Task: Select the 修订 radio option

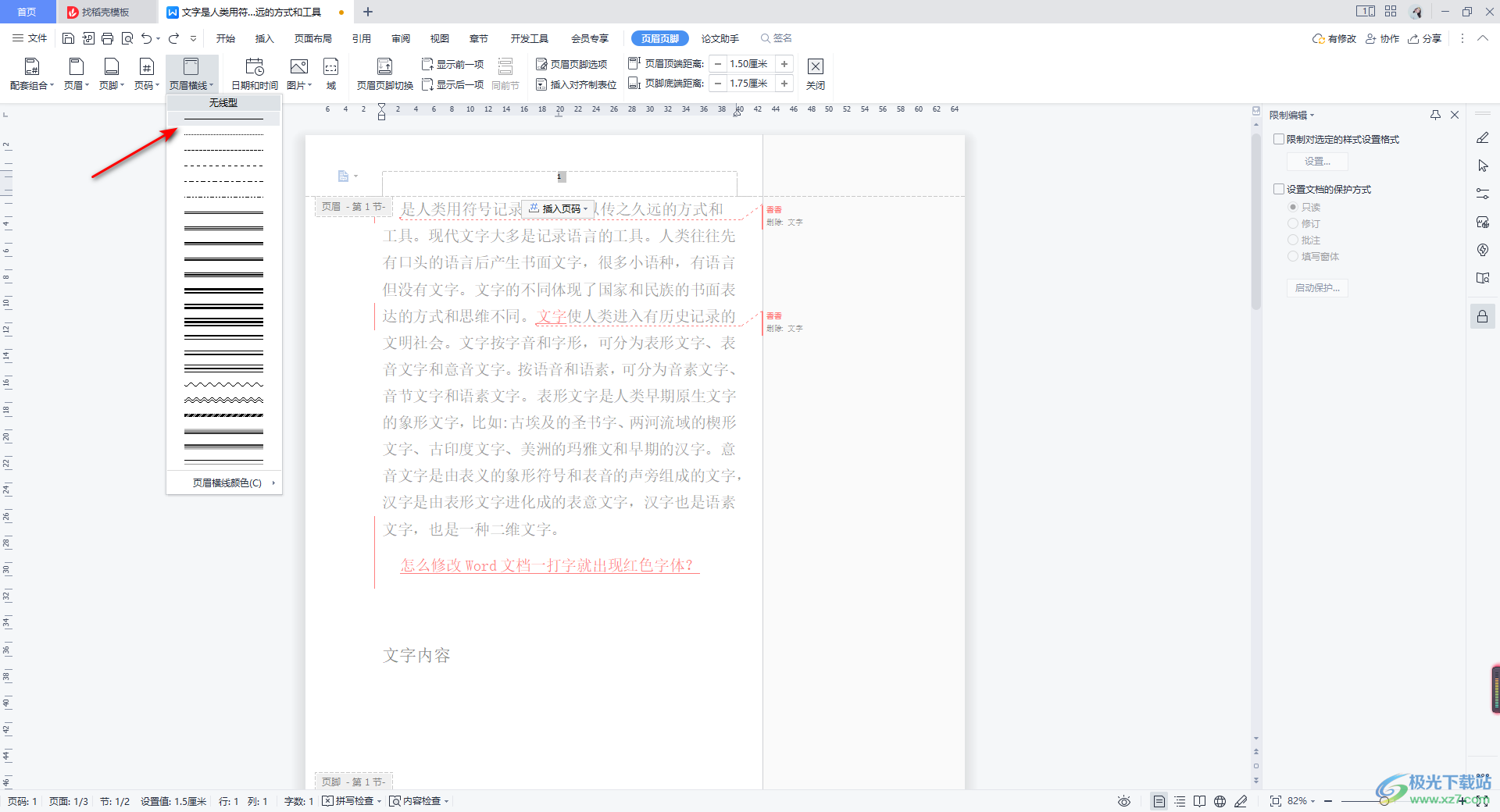Action: coord(1293,223)
